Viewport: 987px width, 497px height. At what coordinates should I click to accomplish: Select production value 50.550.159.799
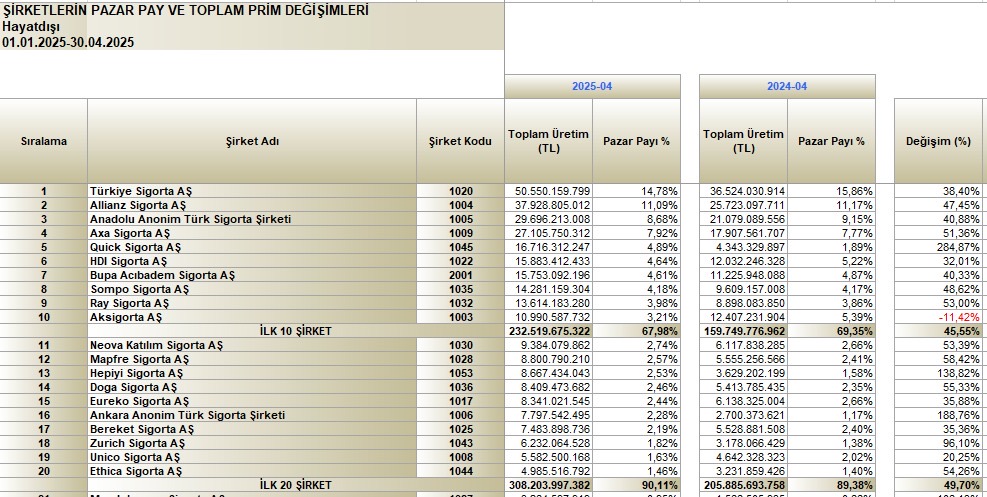click(548, 191)
